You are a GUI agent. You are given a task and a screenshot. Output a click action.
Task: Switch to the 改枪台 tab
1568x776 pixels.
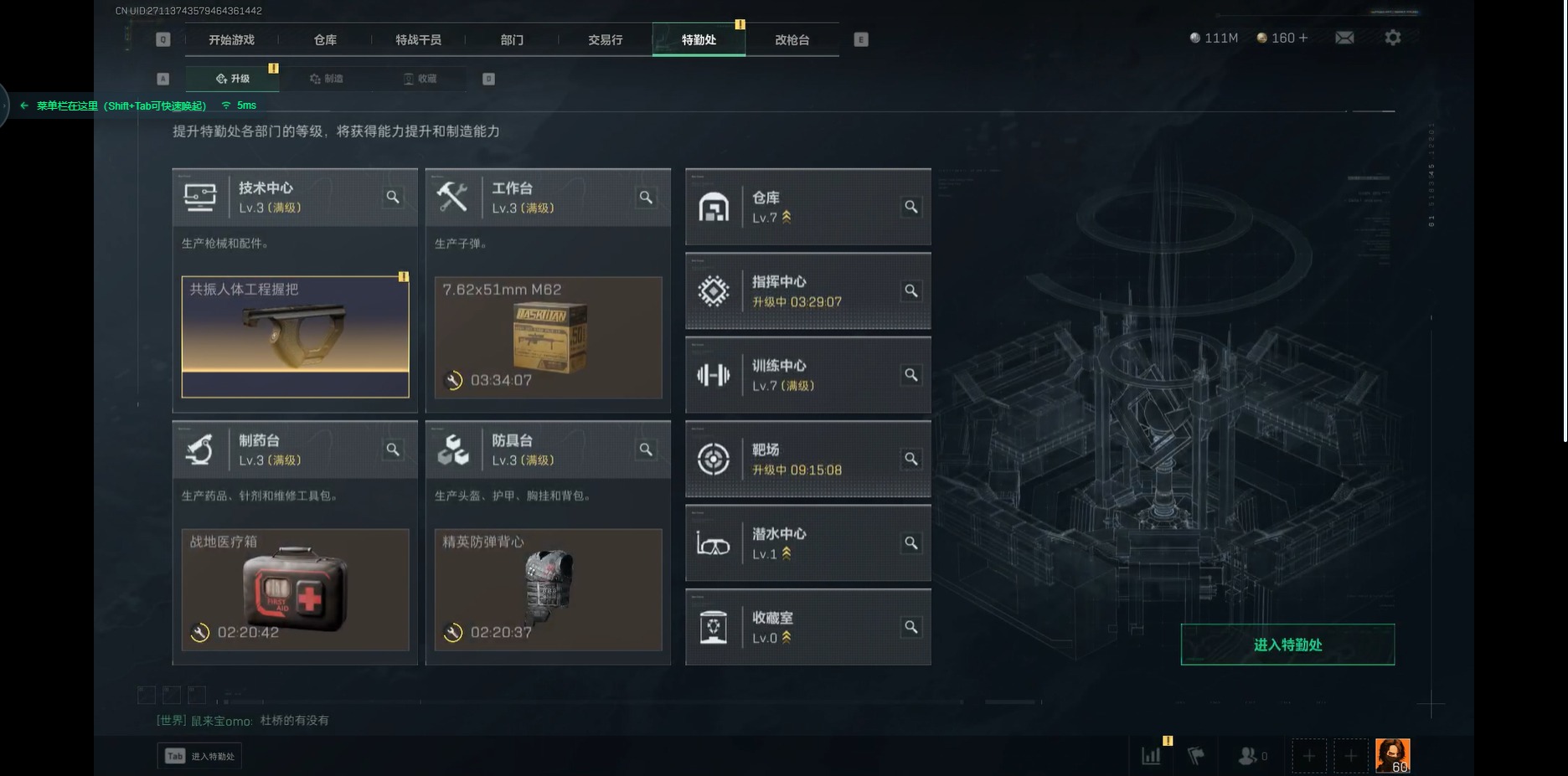pyautogui.click(x=792, y=39)
